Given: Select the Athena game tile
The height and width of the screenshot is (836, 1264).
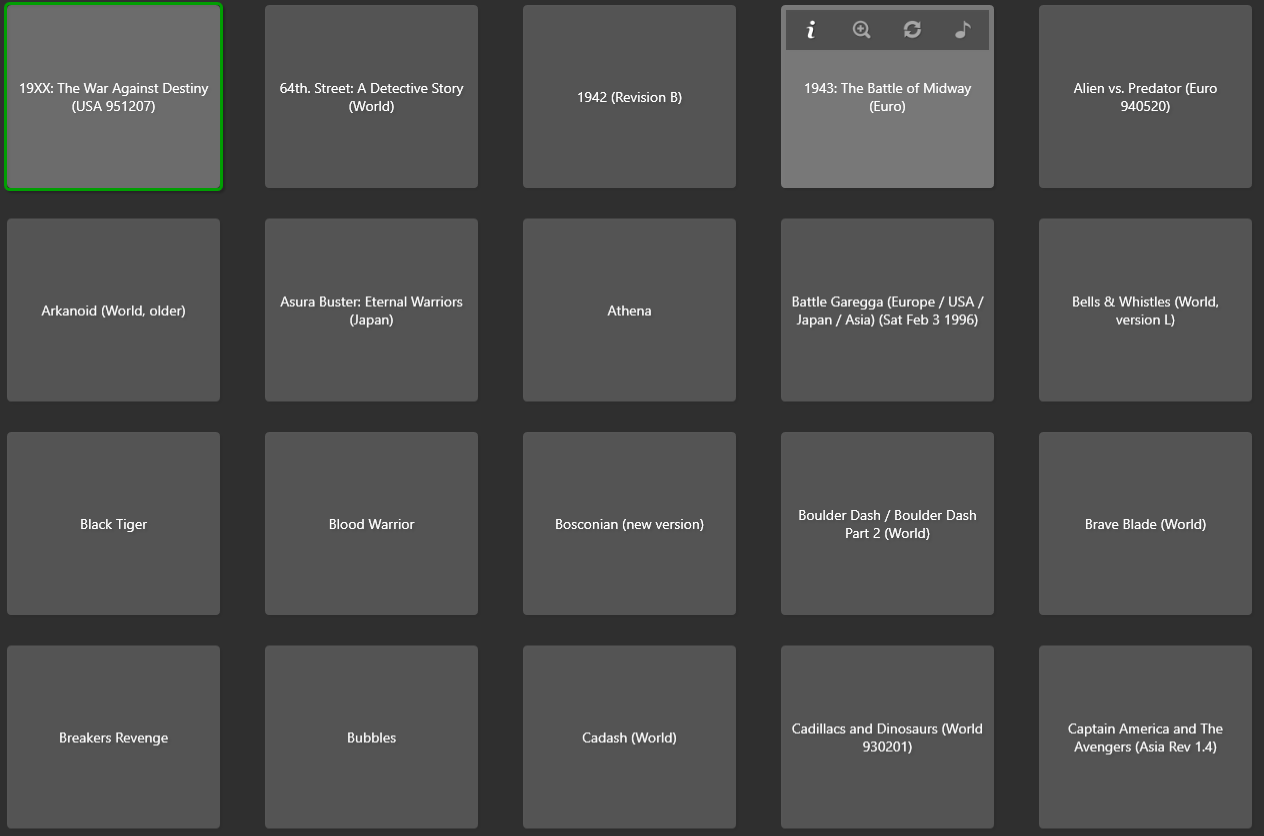Looking at the screenshot, I should (x=629, y=310).
